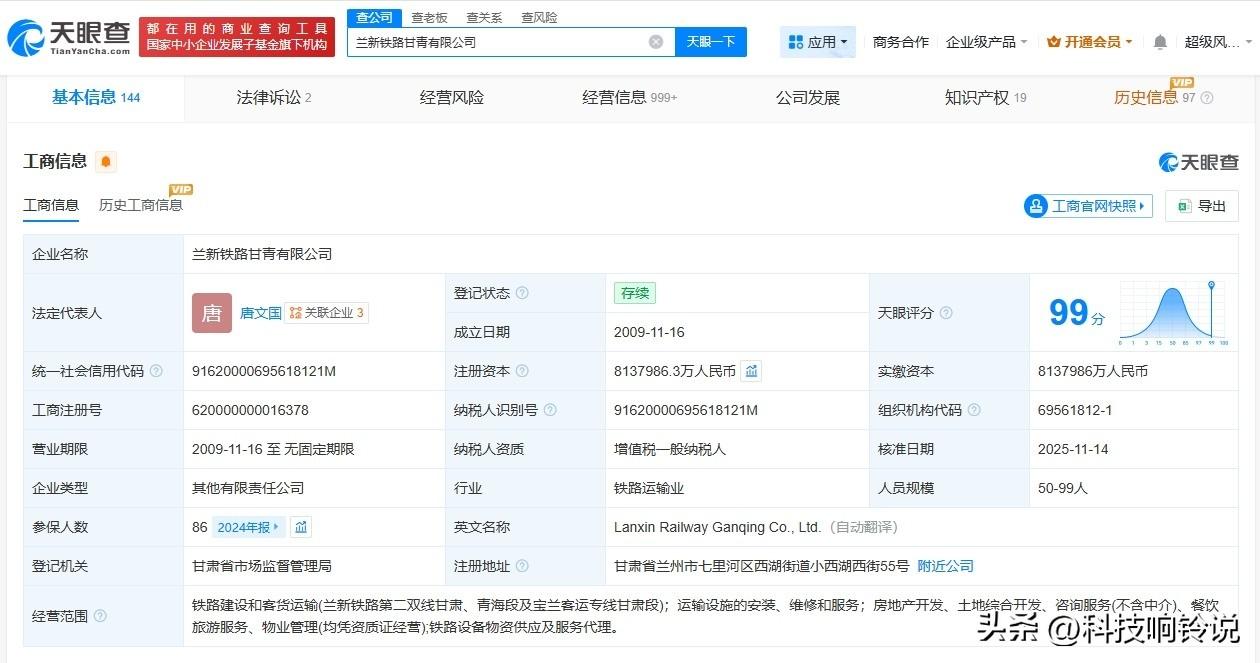Open the 法律诉讼 tab
Image resolution: width=1260 pixels, height=663 pixels.
coord(274,98)
